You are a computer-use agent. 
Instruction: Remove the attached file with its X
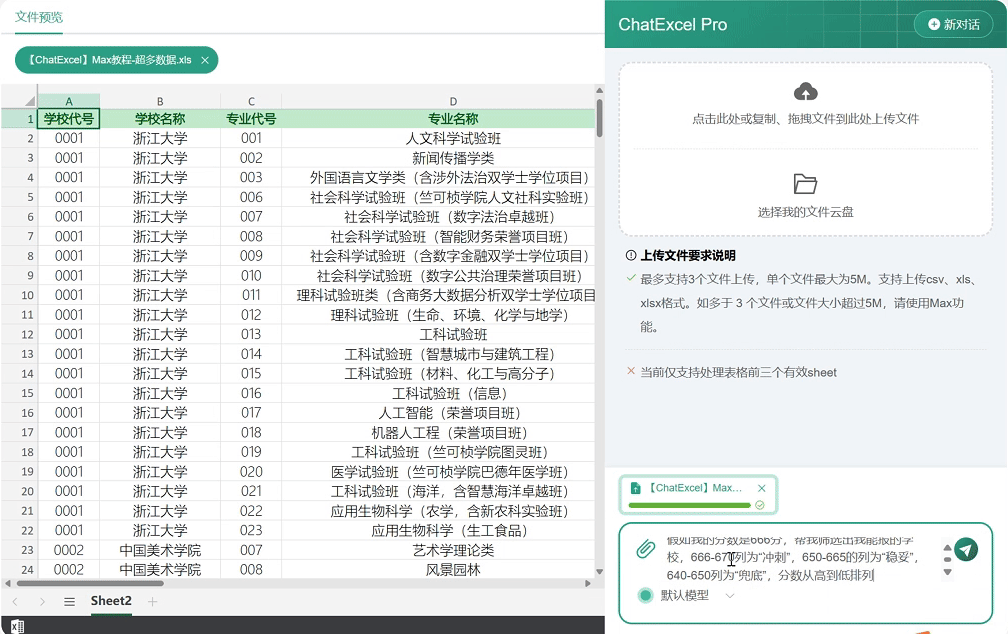coord(761,488)
